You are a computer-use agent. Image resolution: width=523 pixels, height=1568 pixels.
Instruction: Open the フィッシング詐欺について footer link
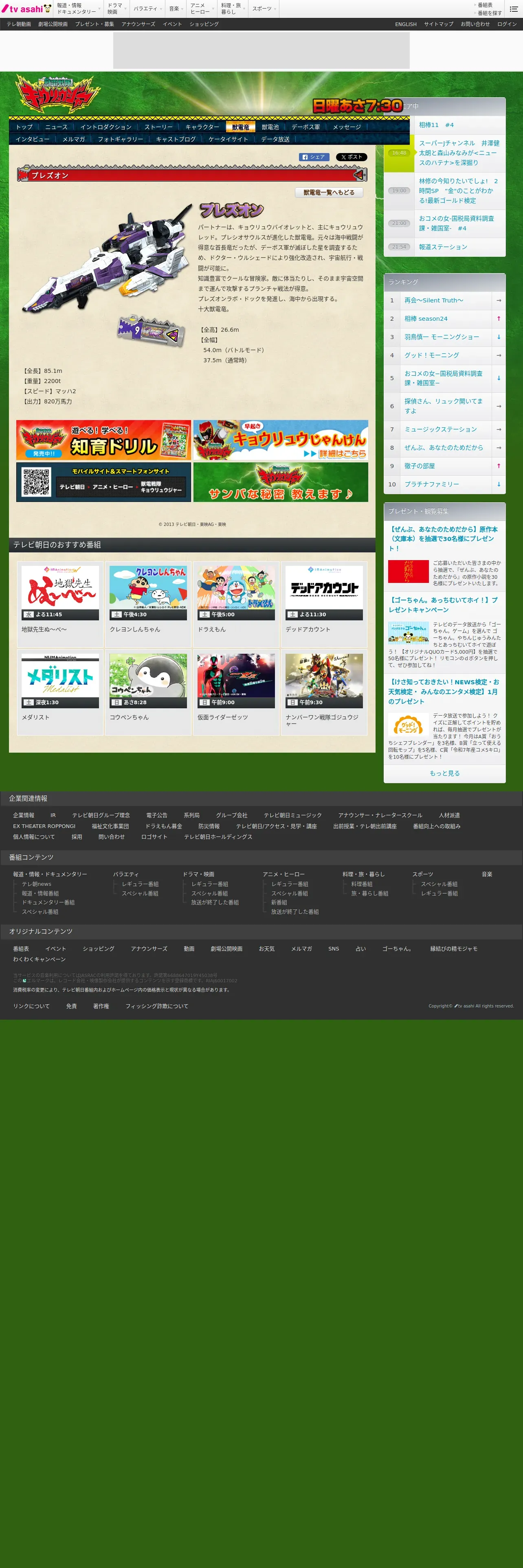click(x=156, y=1006)
